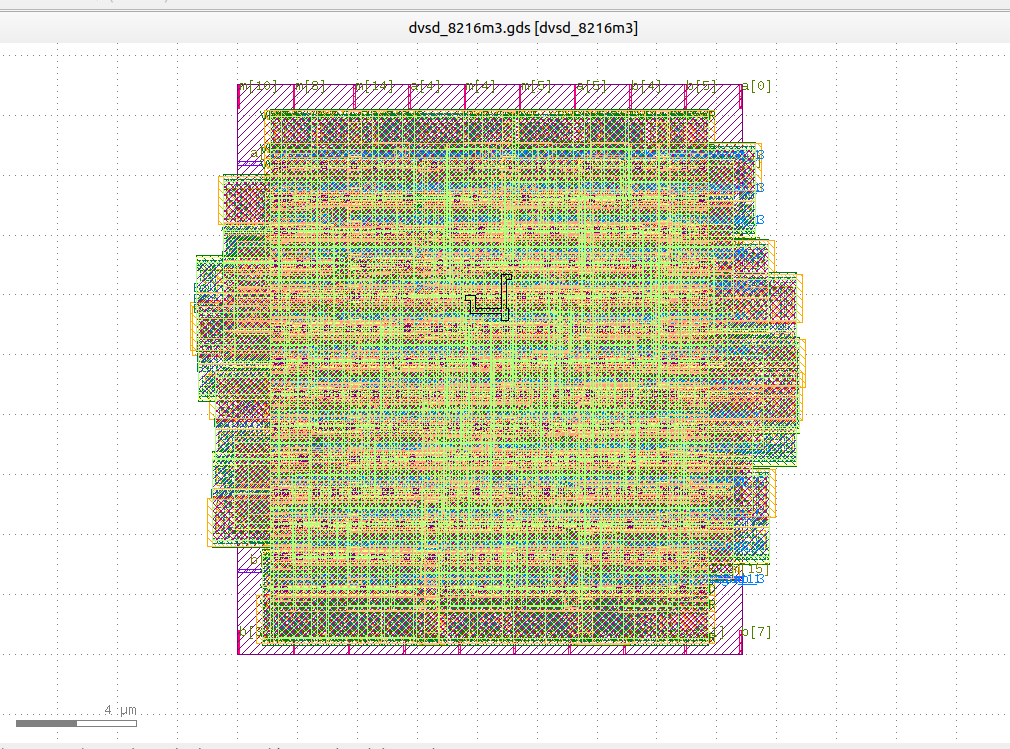Screen dimensions: 1010x749
Task: Click empty canvas area left of the layout
Action: click(100, 400)
